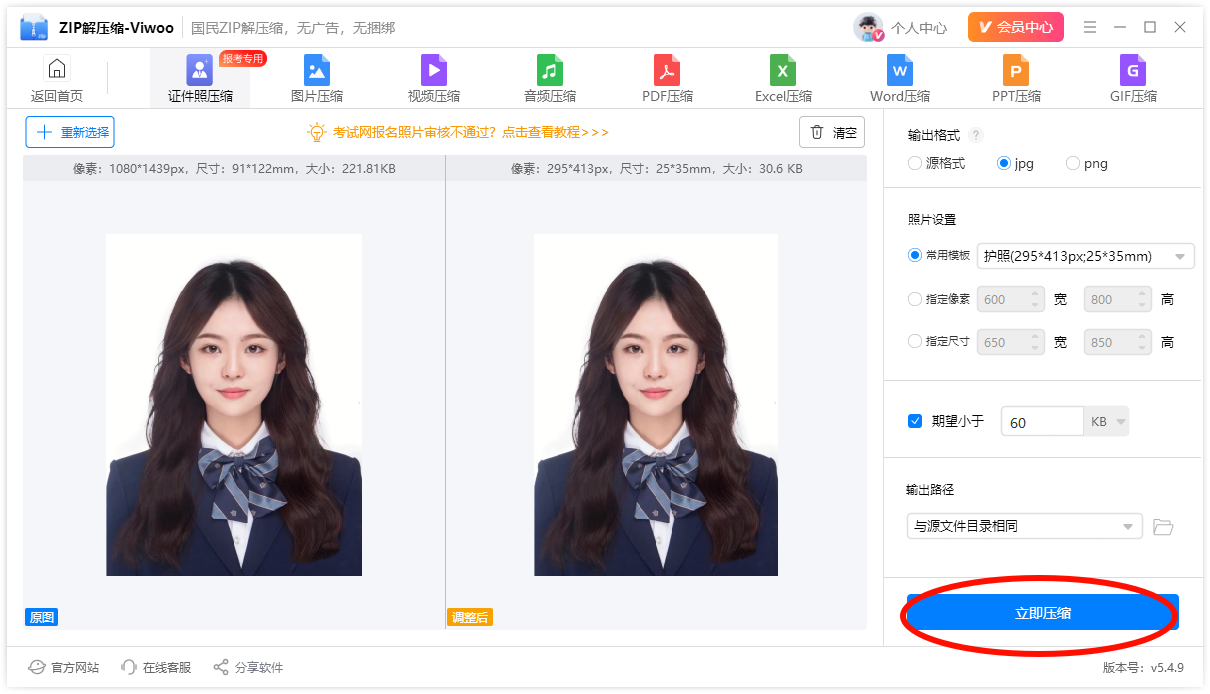
Task: Open the PPT压缩 tool icon
Action: pyautogui.click(x=1016, y=70)
